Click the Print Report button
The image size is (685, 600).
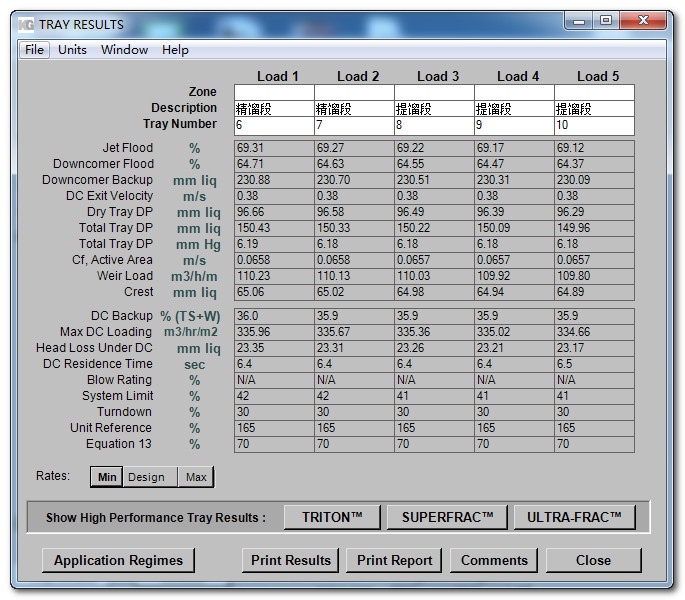coord(394,560)
